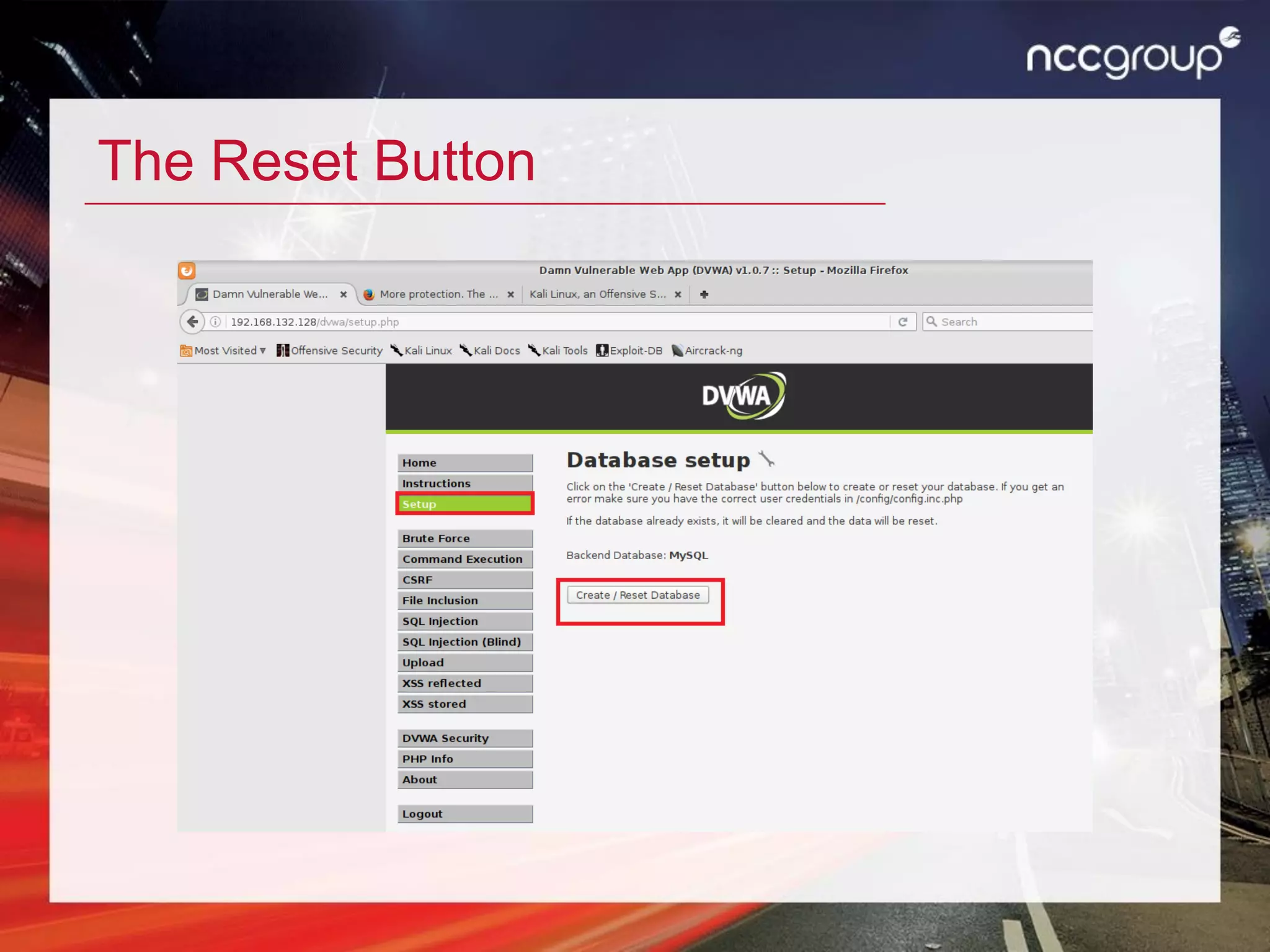Open the Home menu item

(465, 463)
